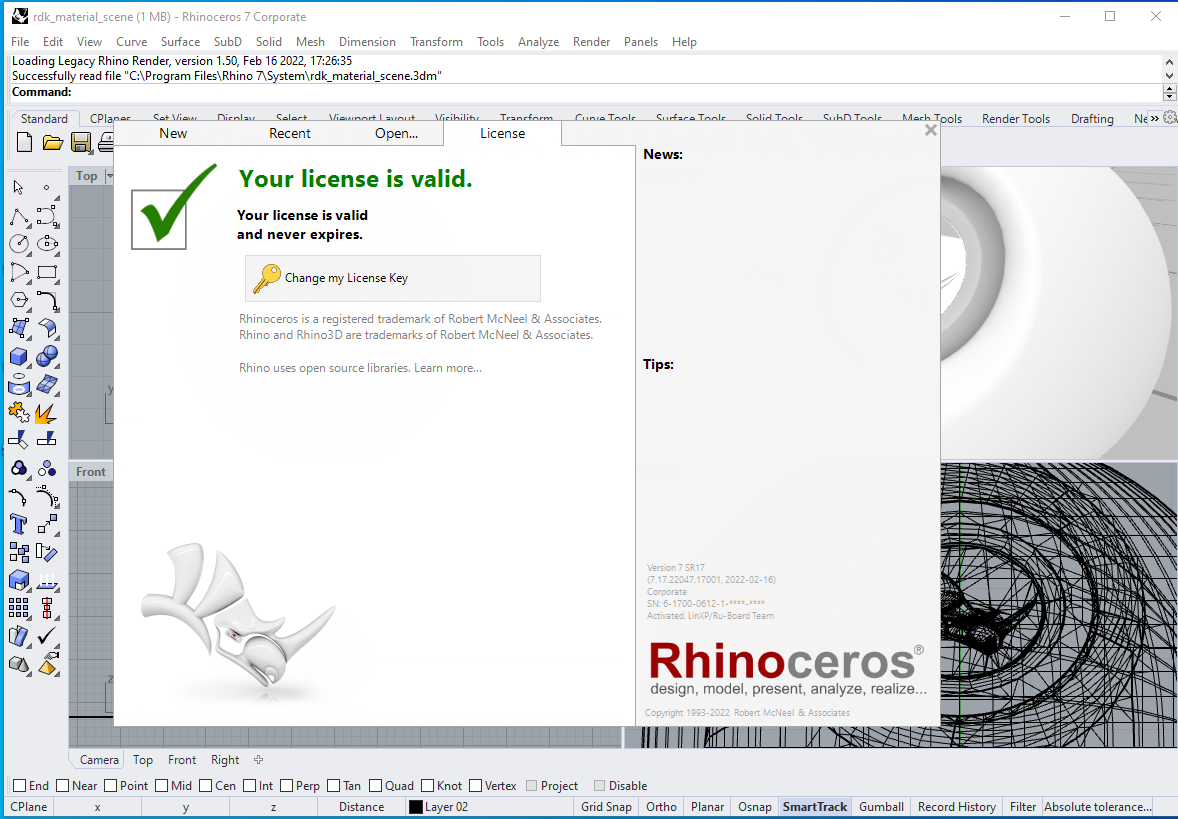Follow the Learn more... link
Viewport: 1178px width, 819px height.
tap(448, 368)
